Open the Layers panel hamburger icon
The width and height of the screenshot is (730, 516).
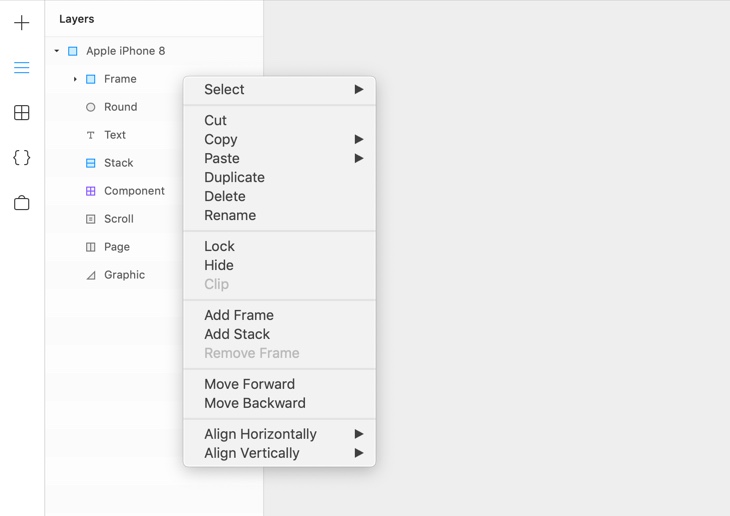(x=22, y=68)
